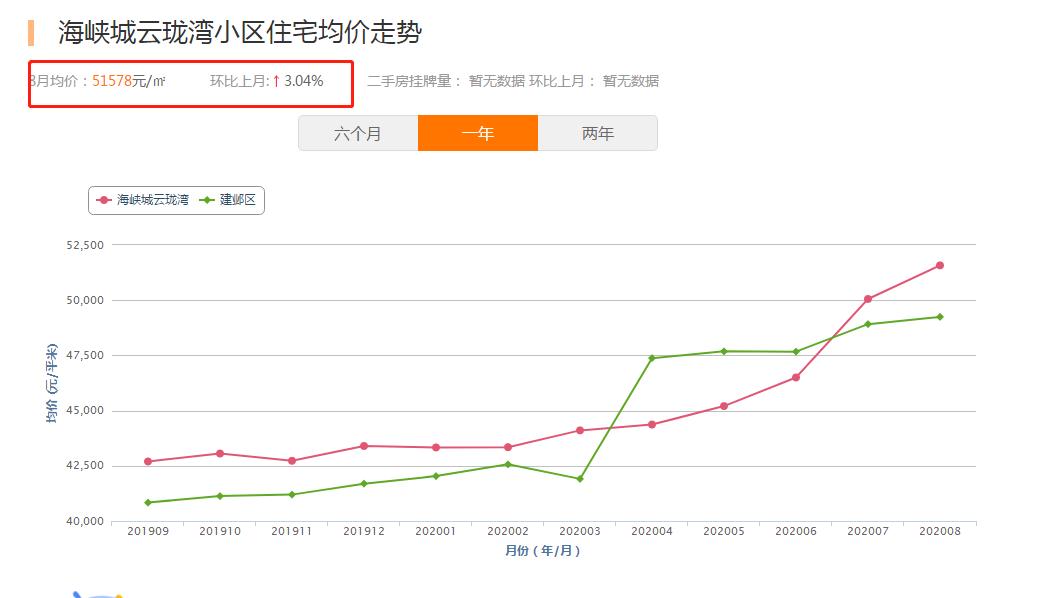
Task: Click red data point at 202004
Action: (652, 424)
